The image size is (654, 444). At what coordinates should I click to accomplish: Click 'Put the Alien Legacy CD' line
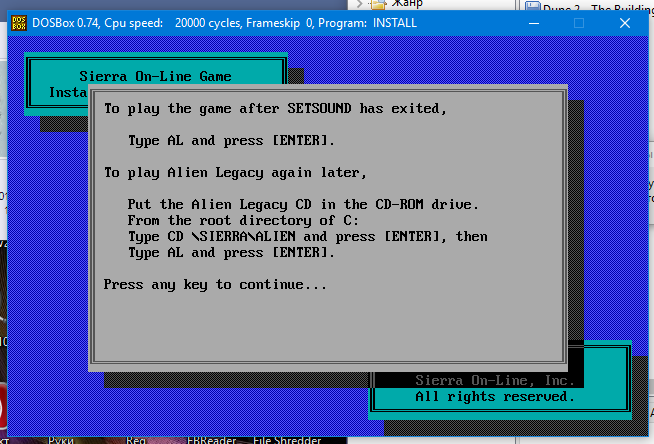point(303,205)
